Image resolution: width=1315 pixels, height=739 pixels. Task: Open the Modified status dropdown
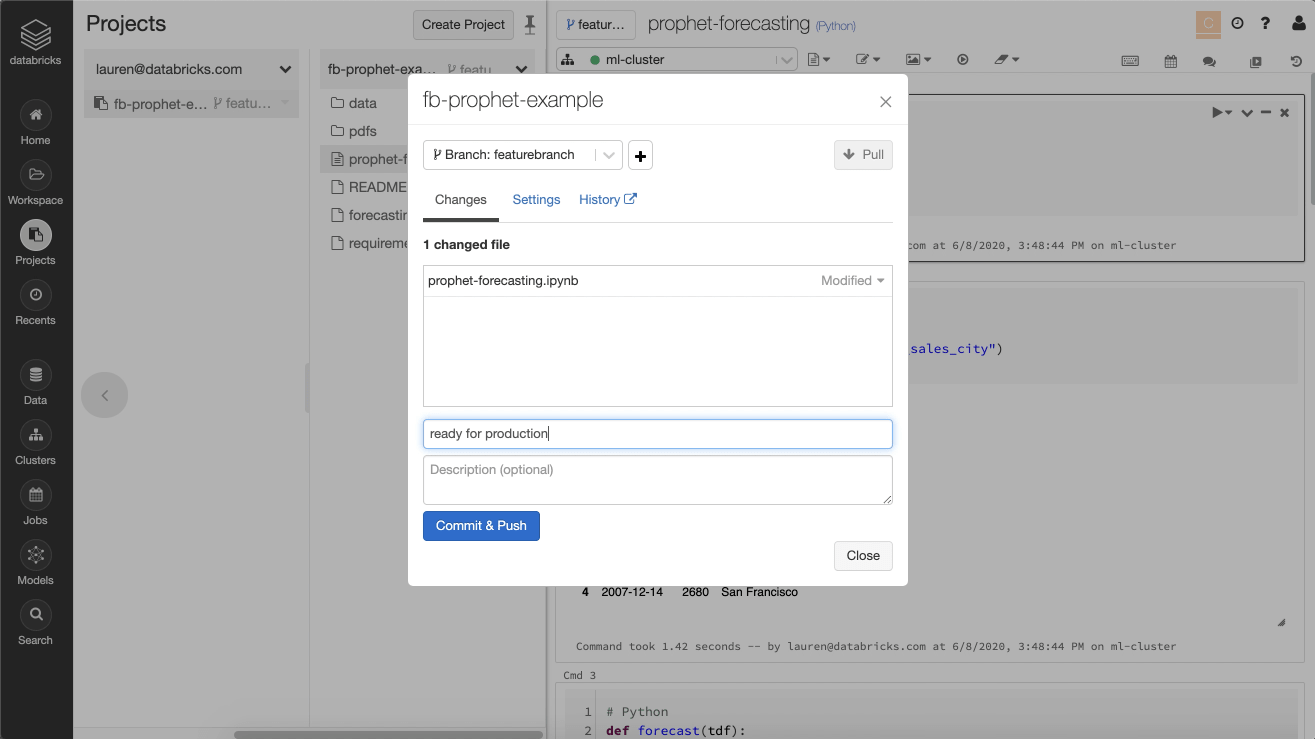coord(853,281)
